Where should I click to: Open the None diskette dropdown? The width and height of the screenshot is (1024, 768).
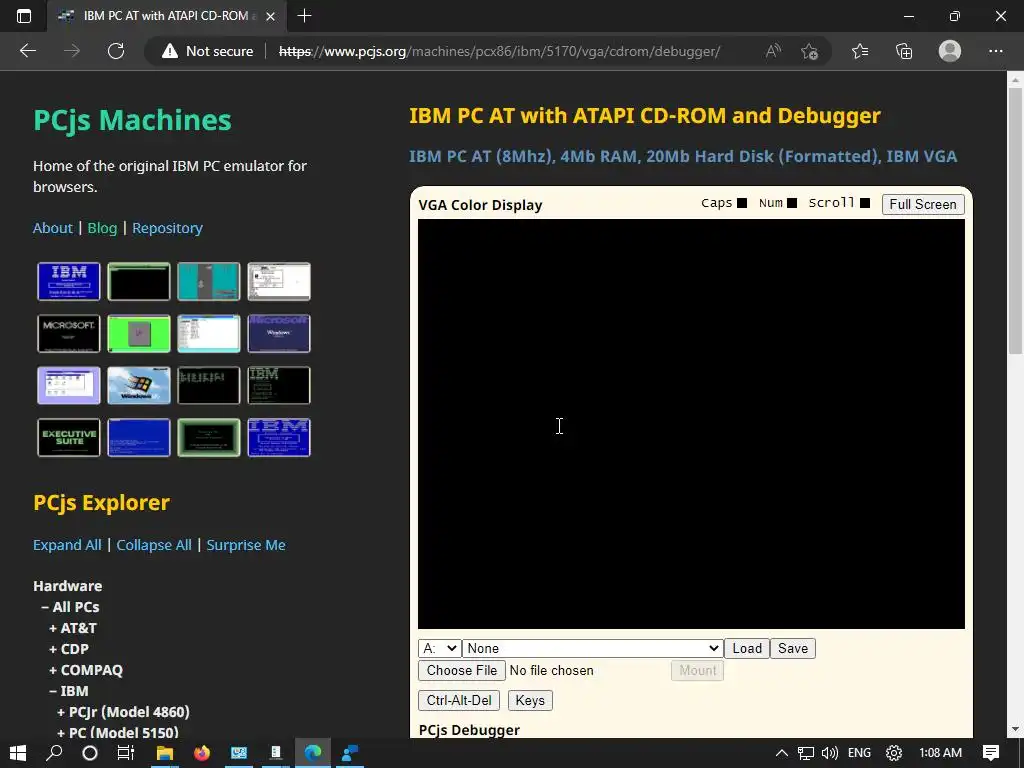coord(592,648)
